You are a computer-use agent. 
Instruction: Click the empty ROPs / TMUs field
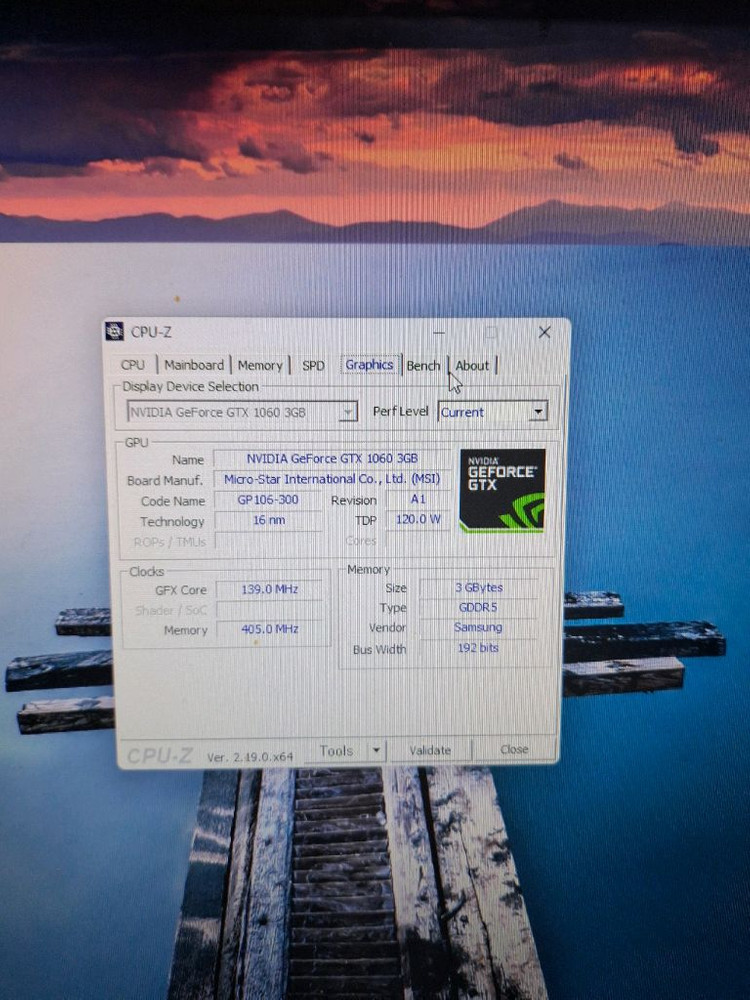coord(268,541)
